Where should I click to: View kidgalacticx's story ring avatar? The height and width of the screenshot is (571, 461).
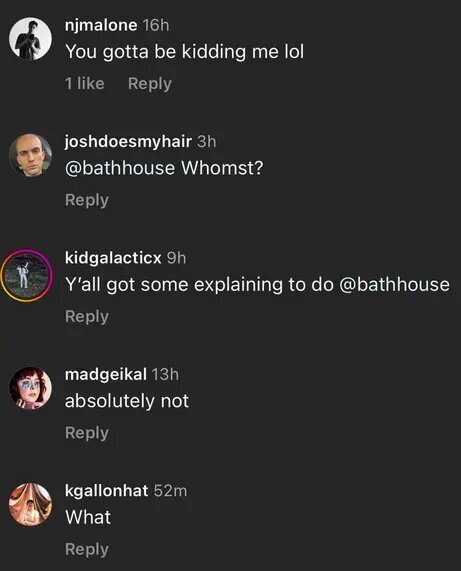(x=26, y=276)
